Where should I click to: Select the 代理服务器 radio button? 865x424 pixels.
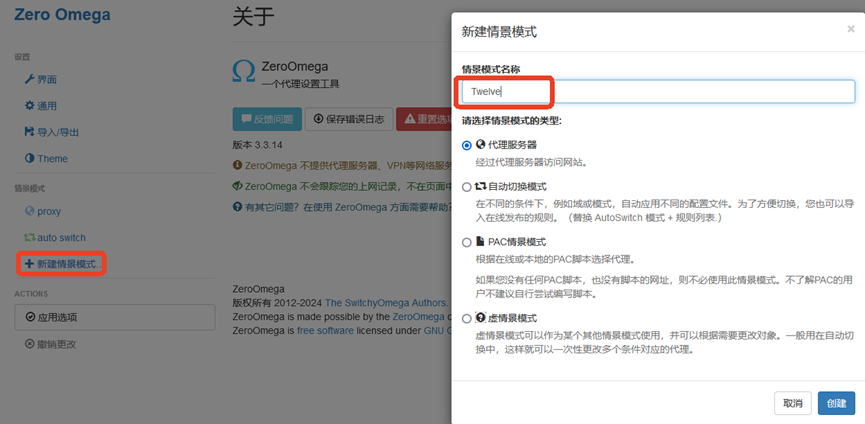[x=467, y=146]
